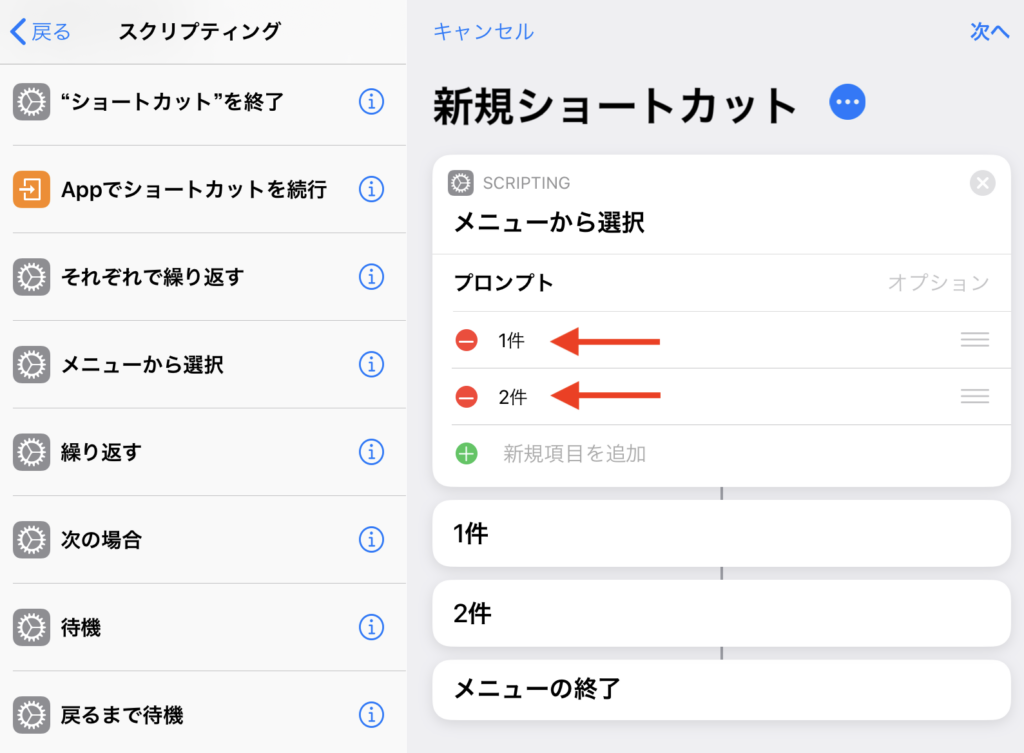The width and height of the screenshot is (1024, 753).
Task: Choose 待機 action in scripting list
Action: coord(81,628)
